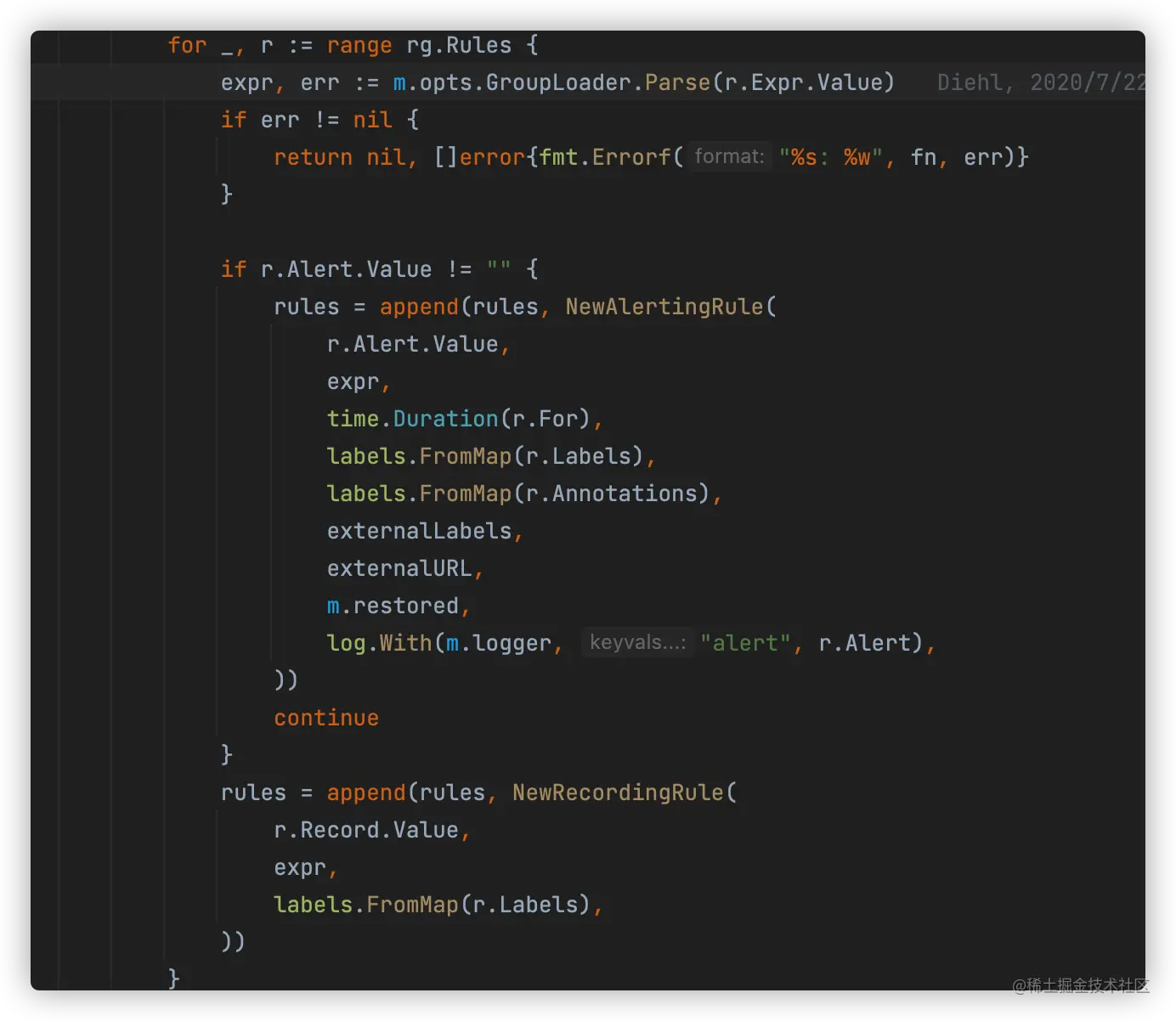Screen dimensions: 1176x1021
Task: Click "NewAlertingRule" function call
Action: point(664,307)
